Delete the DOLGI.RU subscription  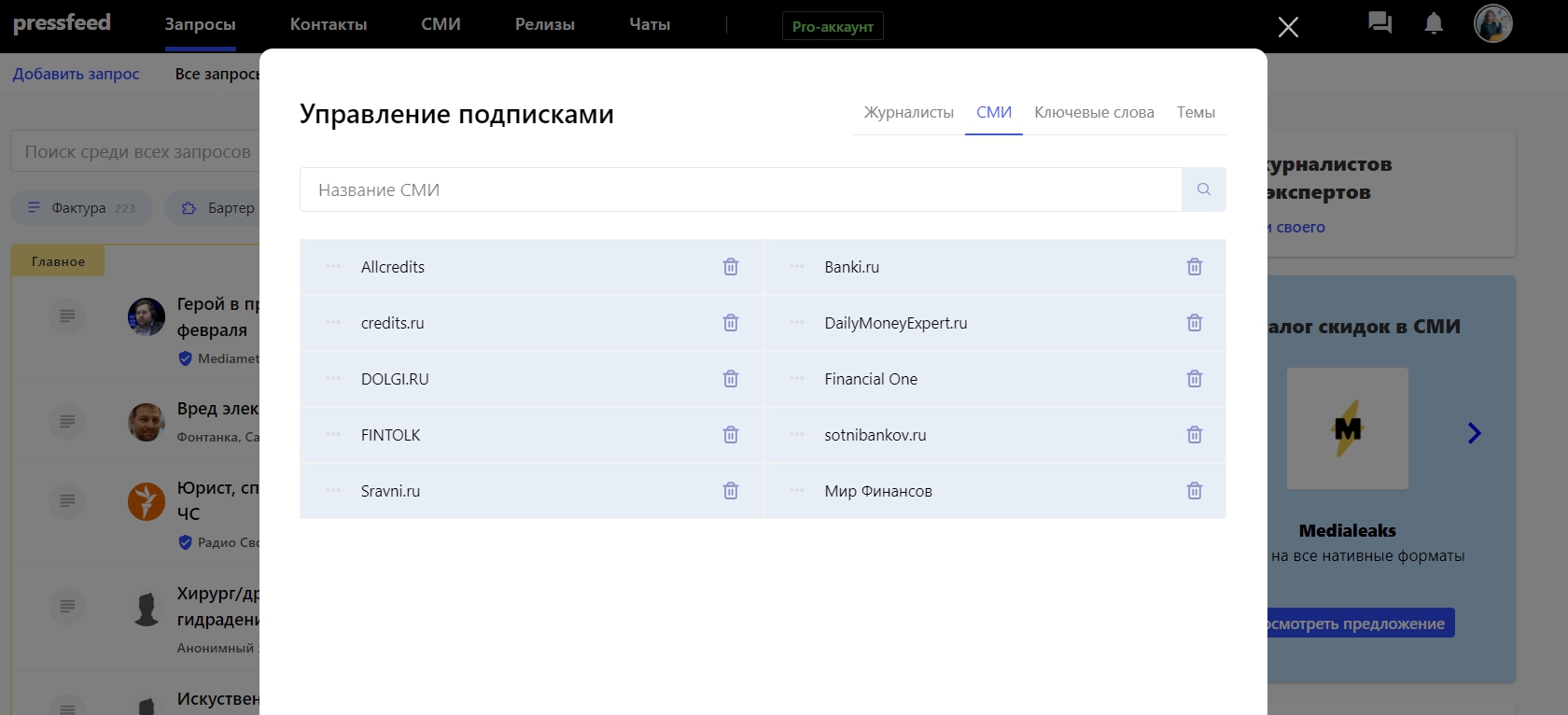click(x=731, y=379)
